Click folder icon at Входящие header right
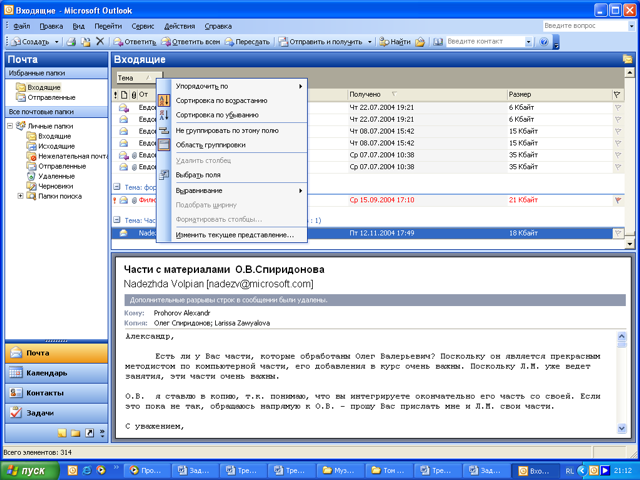 pyautogui.click(x=627, y=59)
